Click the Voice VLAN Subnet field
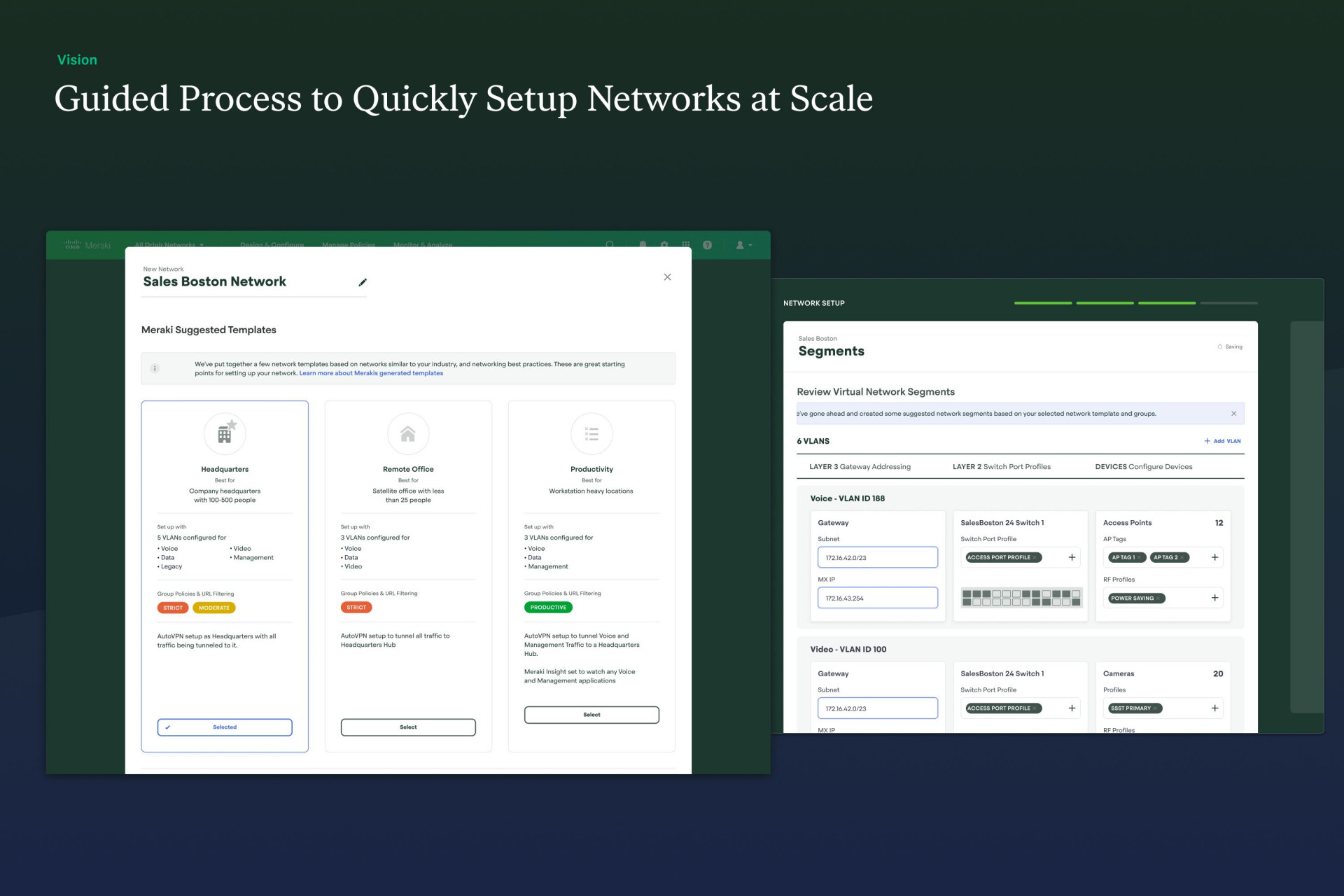Screen dimensions: 1344x896 [878, 558]
